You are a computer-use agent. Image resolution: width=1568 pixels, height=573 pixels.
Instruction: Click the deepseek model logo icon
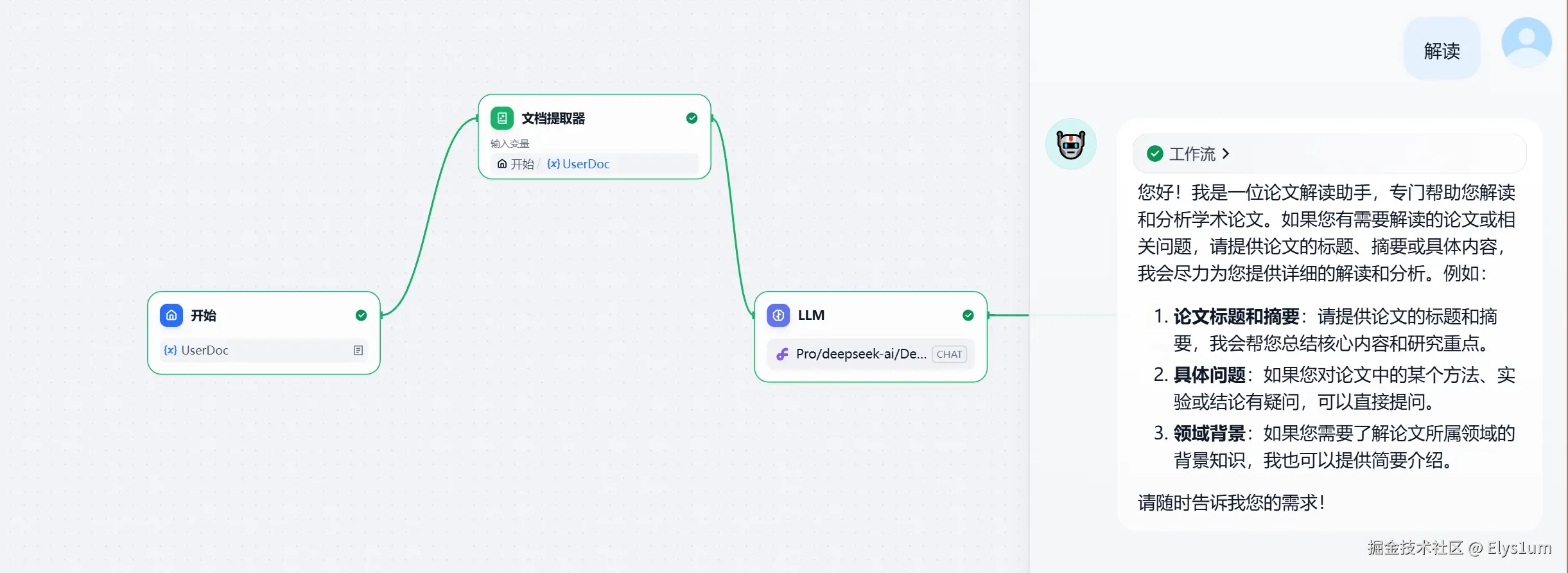(x=782, y=354)
